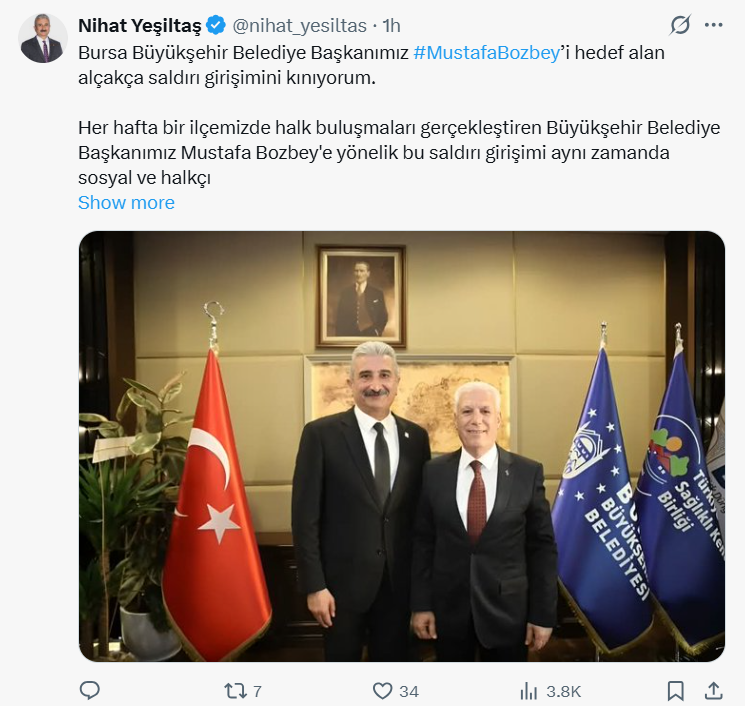The width and height of the screenshot is (745, 706).
Task: Click the tweet body text paragraph
Action: 399,115
